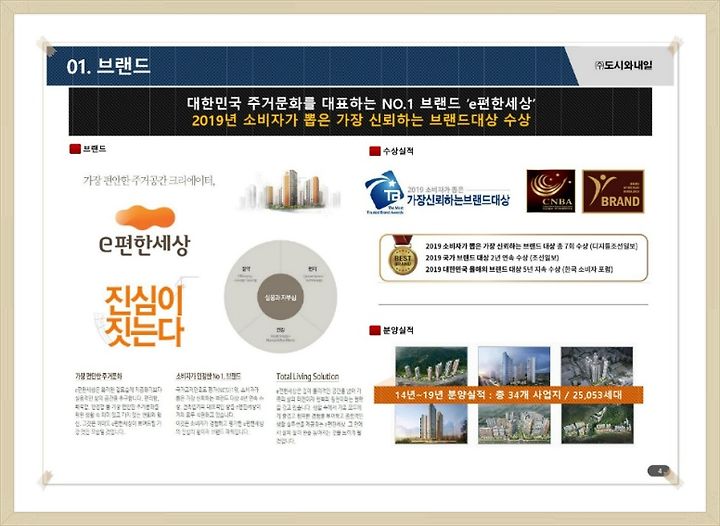
Task: Click the page number 4 badge
Action: [x=658, y=470]
